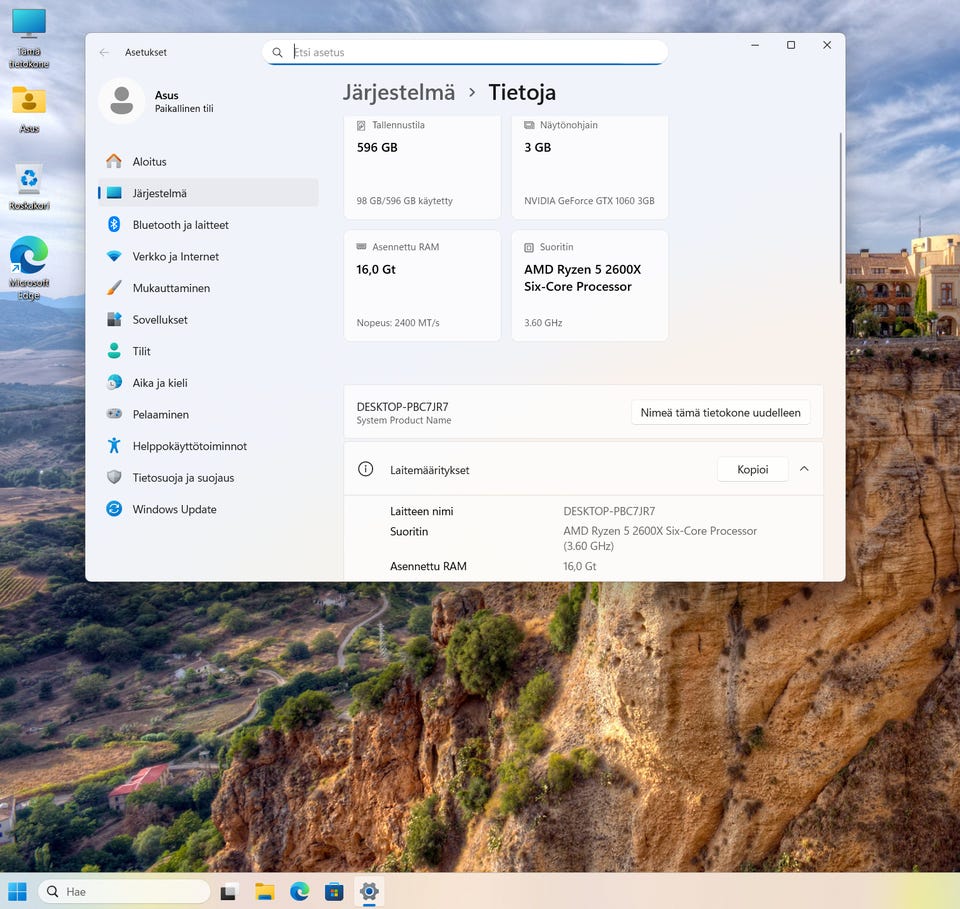Open the Asennettu RAM 16,0 Gt card

422,285
